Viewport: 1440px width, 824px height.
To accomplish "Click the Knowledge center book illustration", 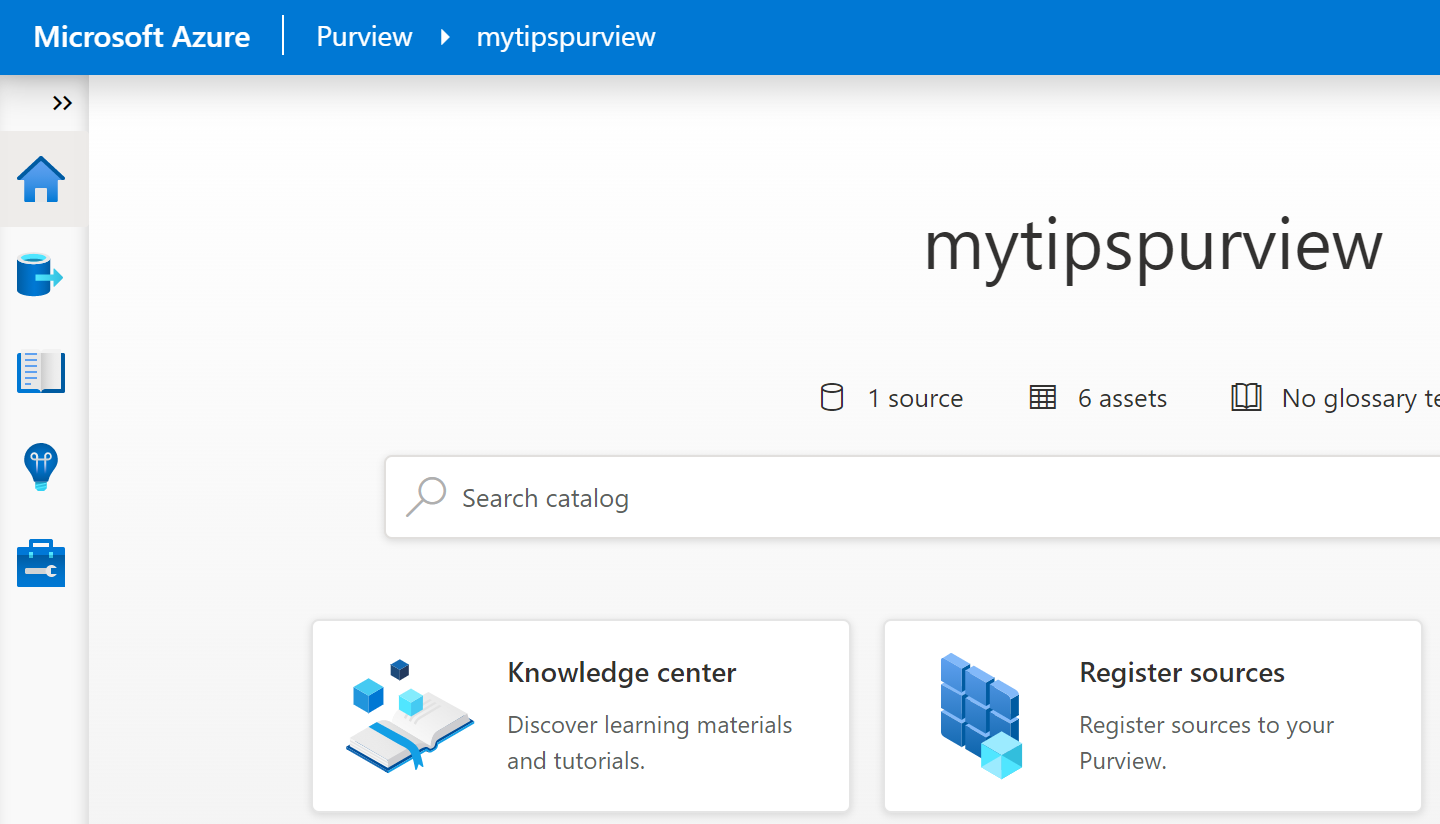I will [410, 714].
